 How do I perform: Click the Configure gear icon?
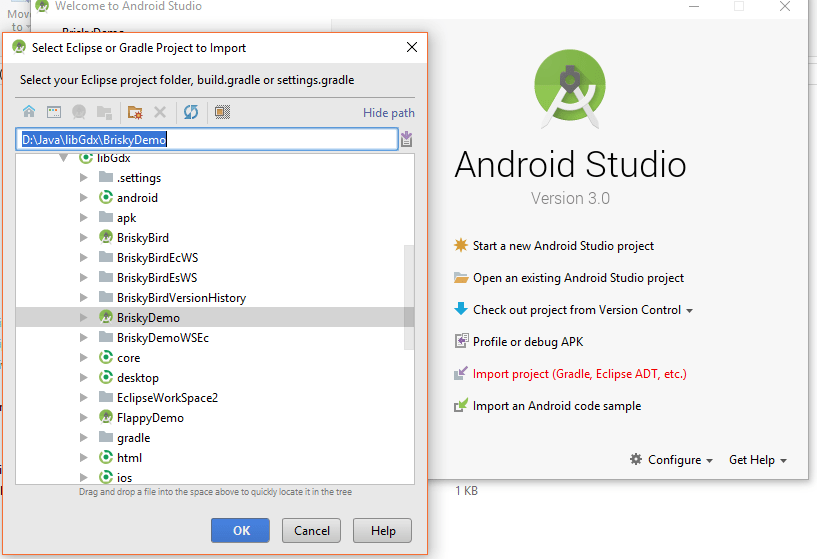pos(636,459)
